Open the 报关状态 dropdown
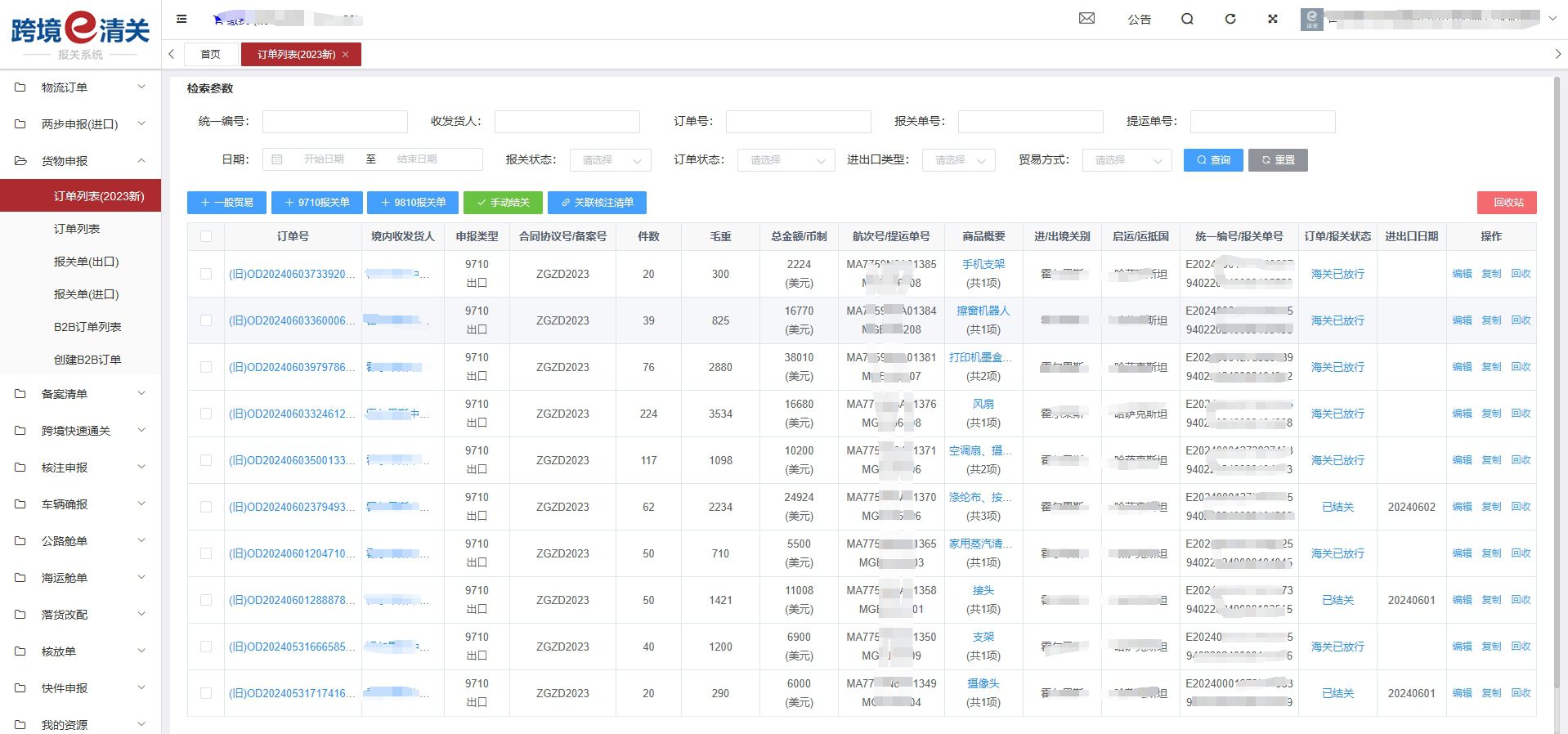1568x734 pixels. point(610,160)
